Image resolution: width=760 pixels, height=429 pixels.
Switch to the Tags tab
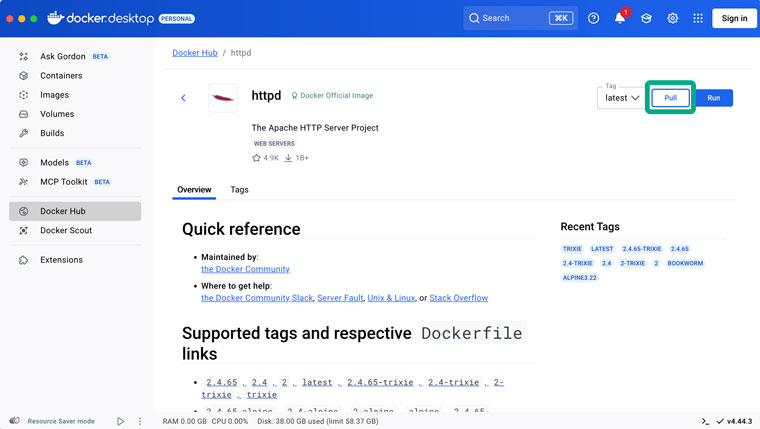pos(239,190)
